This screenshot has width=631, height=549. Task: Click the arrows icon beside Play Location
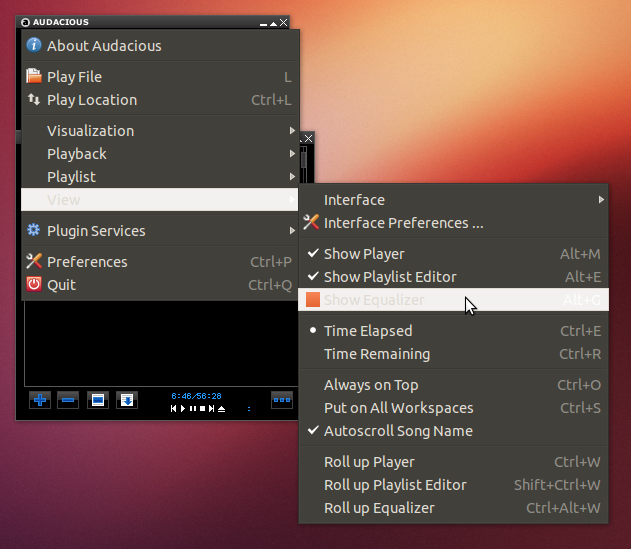34,99
